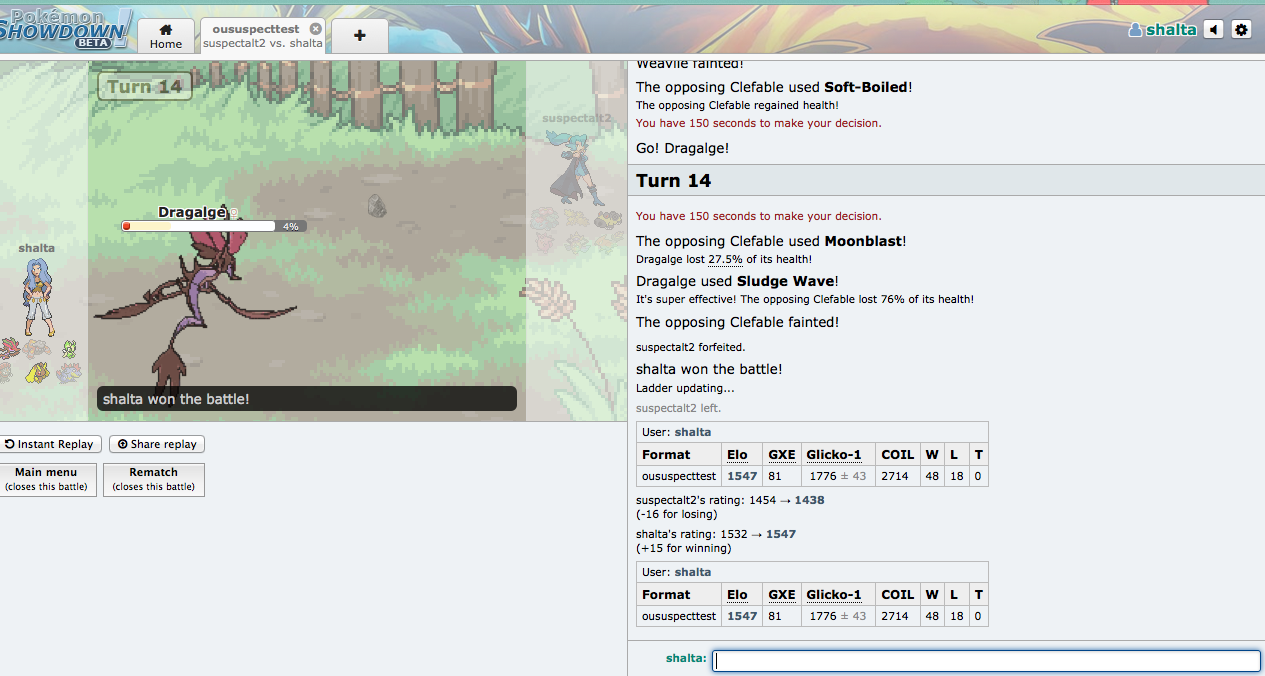Click the Glicko-1 header in the lower ratings table
Image resolution: width=1265 pixels, height=676 pixels.
834,594
